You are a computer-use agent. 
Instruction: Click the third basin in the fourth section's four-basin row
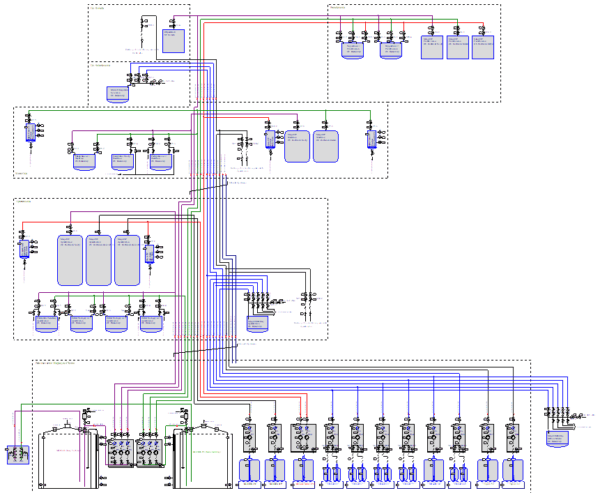point(116,324)
